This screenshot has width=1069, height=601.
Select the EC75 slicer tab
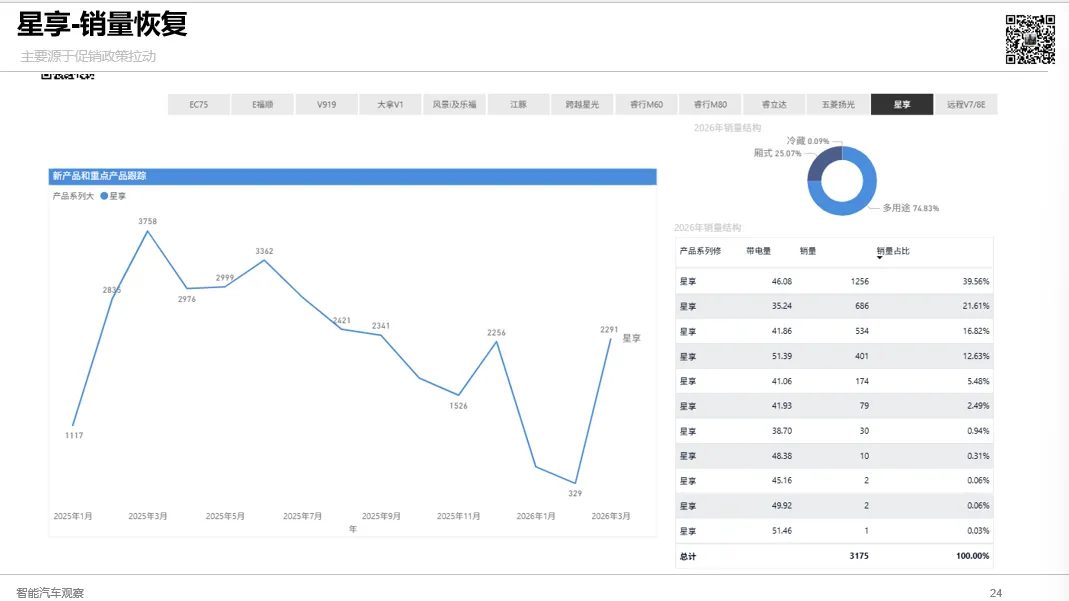(x=198, y=104)
